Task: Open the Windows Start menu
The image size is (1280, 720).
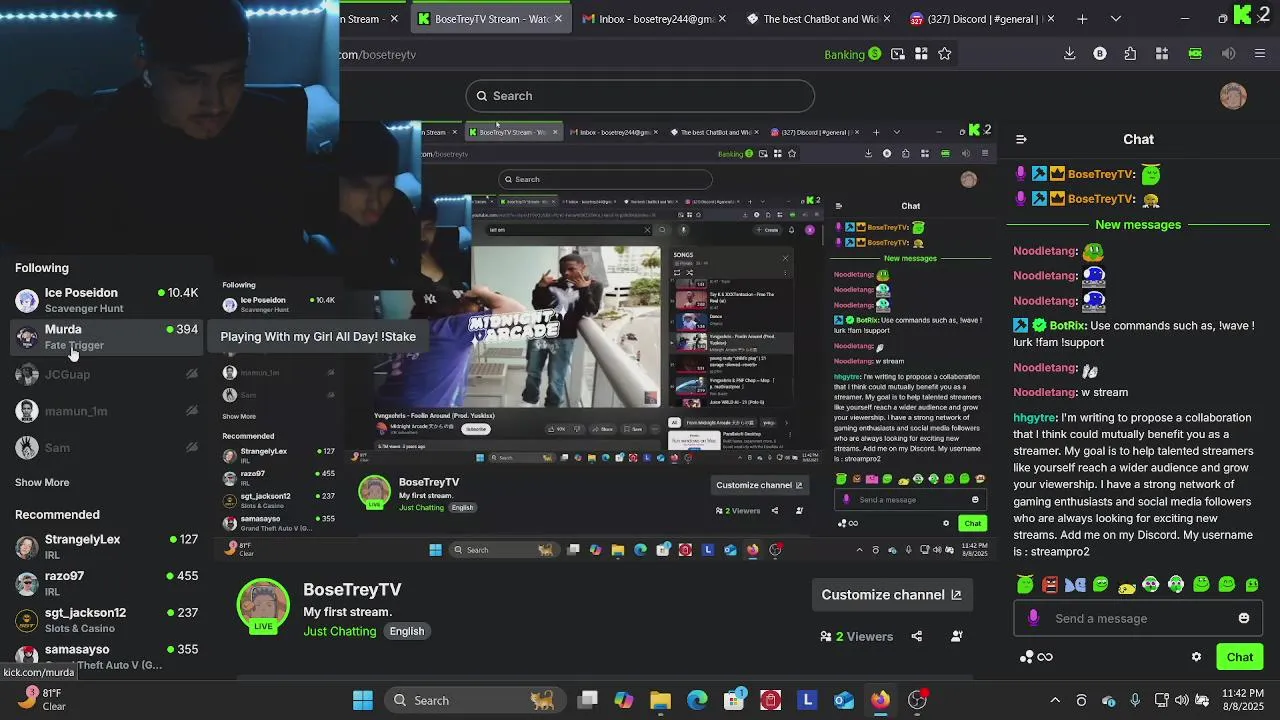Action: tap(363, 700)
